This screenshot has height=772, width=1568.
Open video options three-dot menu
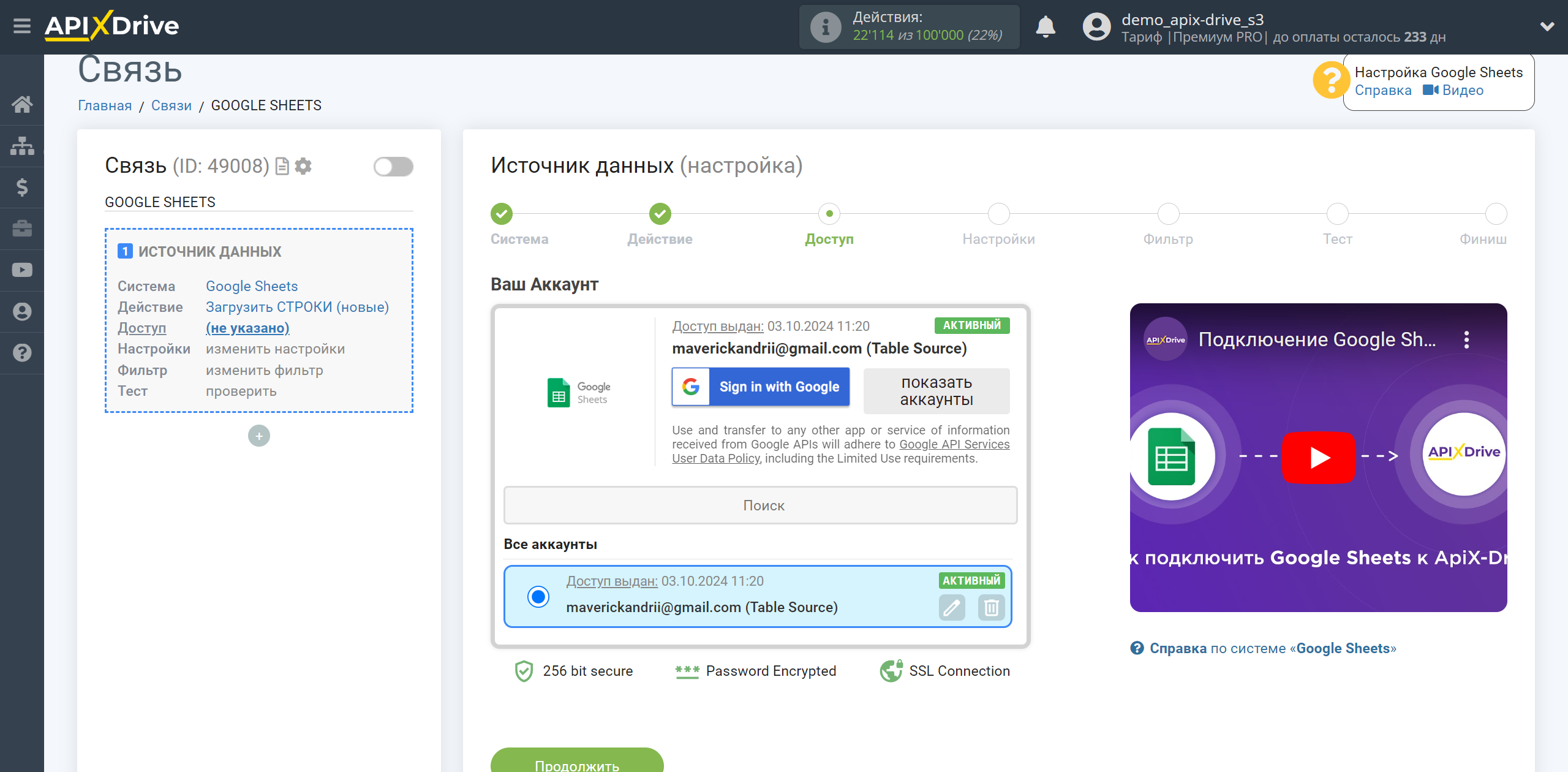1466,339
